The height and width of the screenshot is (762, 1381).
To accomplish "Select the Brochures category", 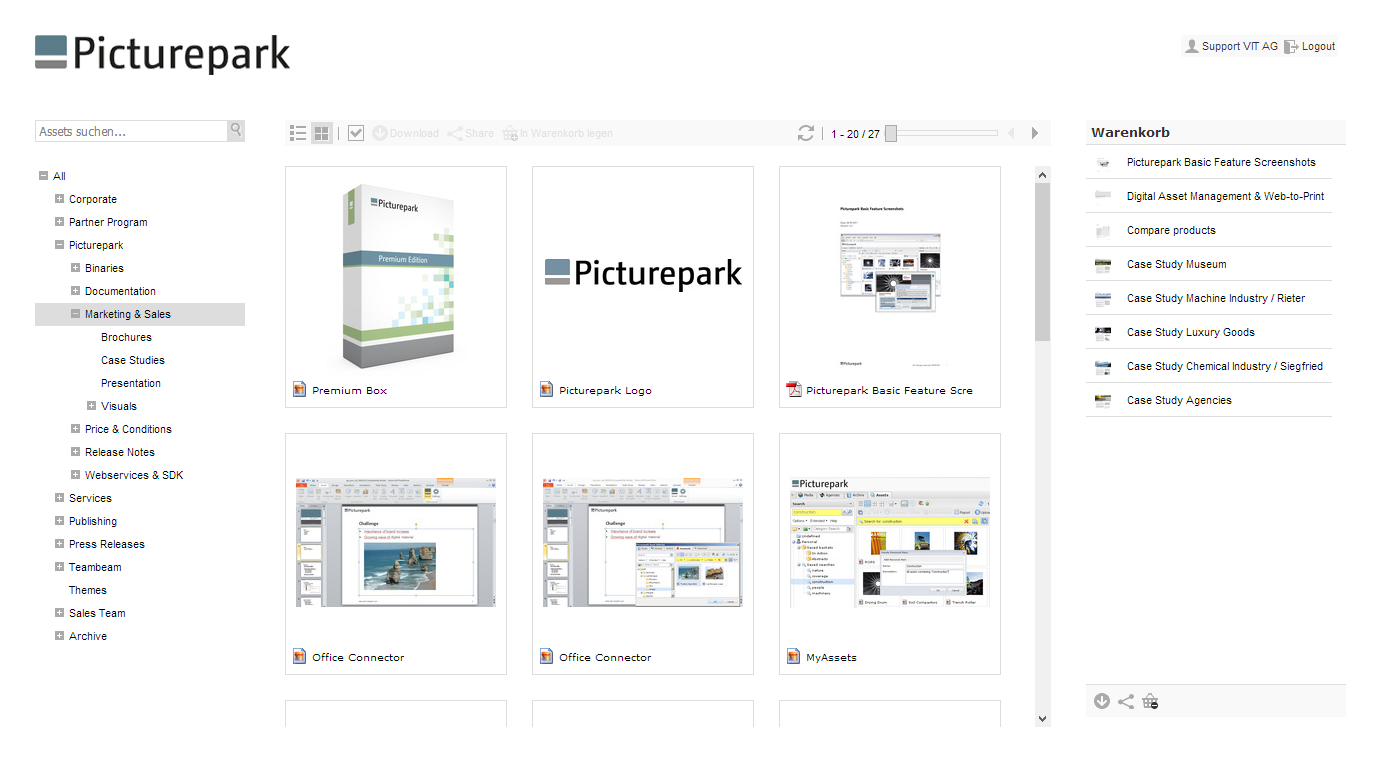I will tap(126, 337).
